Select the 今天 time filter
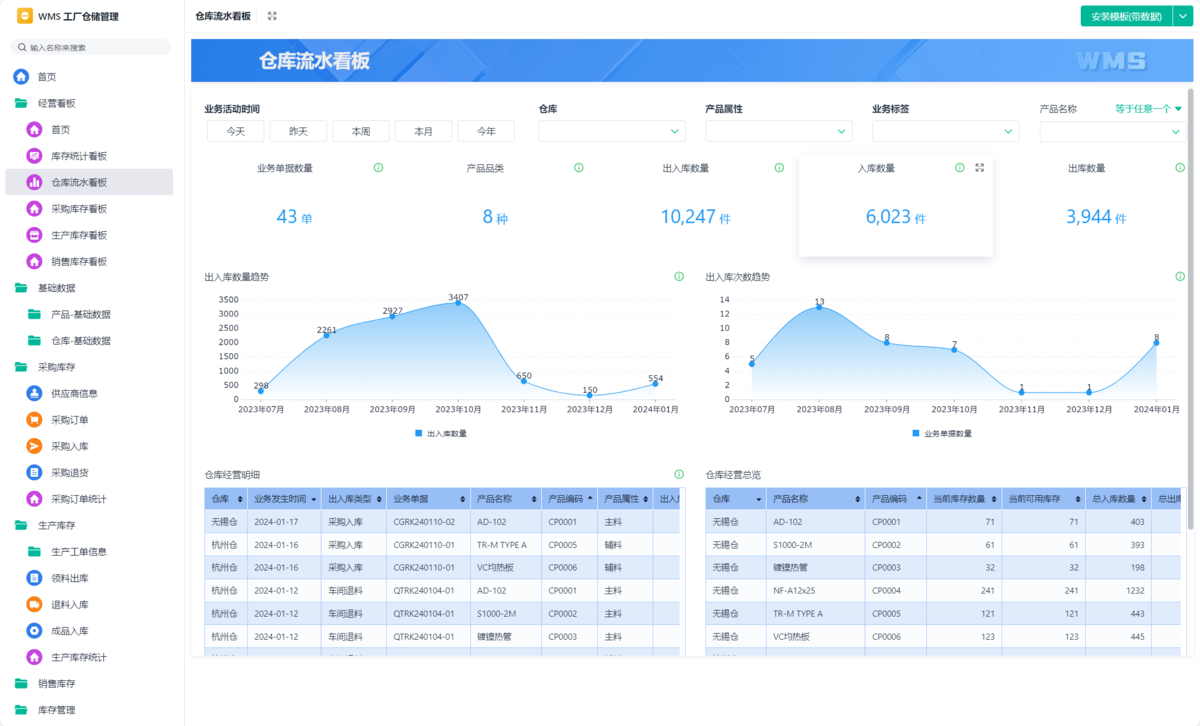 pyautogui.click(x=235, y=130)
